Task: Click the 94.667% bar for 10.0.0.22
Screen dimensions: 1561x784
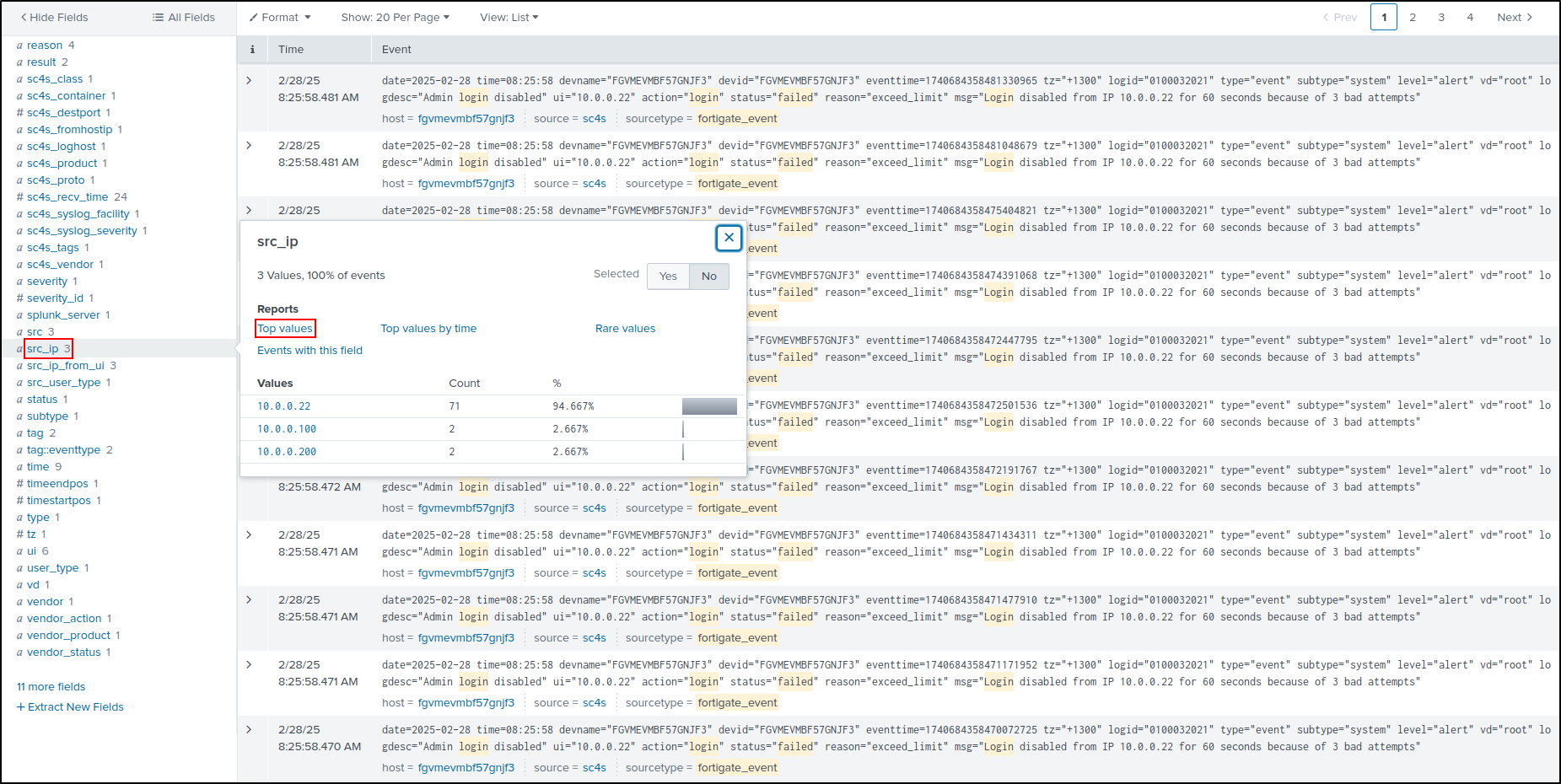Action: click(x=709, y=406)
